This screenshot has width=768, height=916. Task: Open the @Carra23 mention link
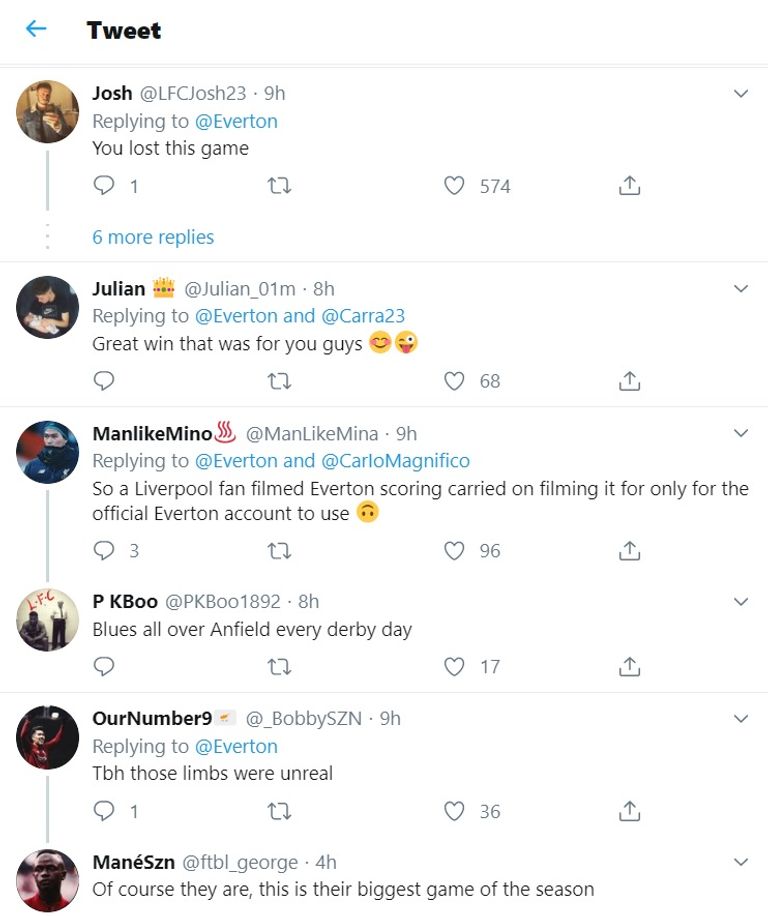(x=363, y=315)
